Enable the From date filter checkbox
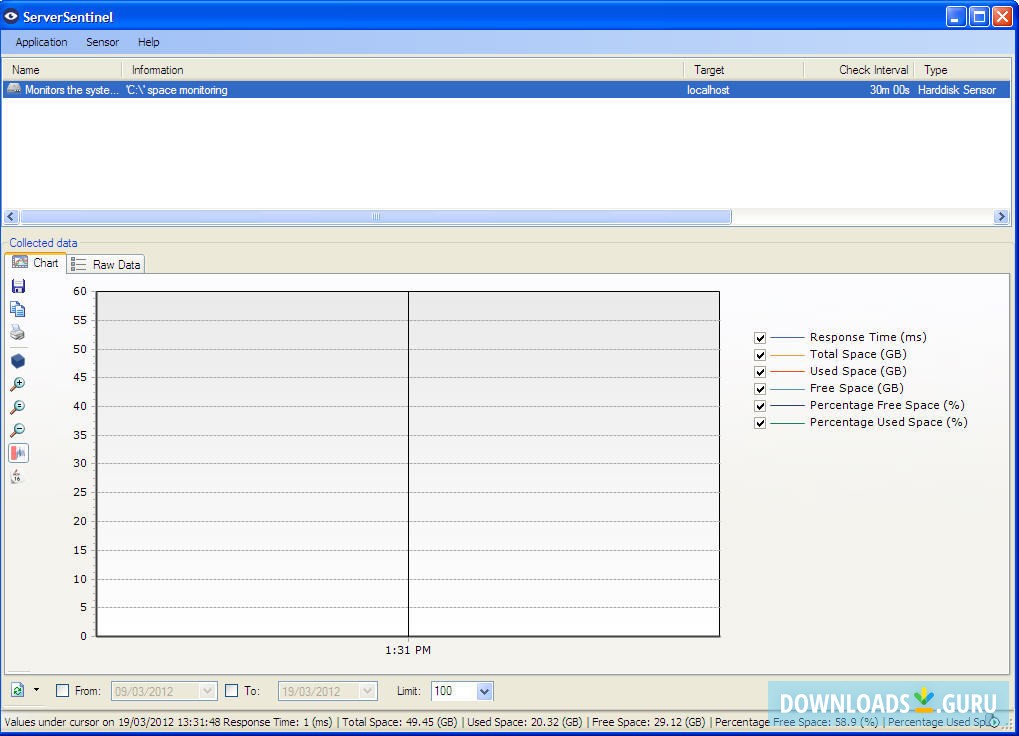This screenshot has height=736, width=1019. tap(62, 691)
